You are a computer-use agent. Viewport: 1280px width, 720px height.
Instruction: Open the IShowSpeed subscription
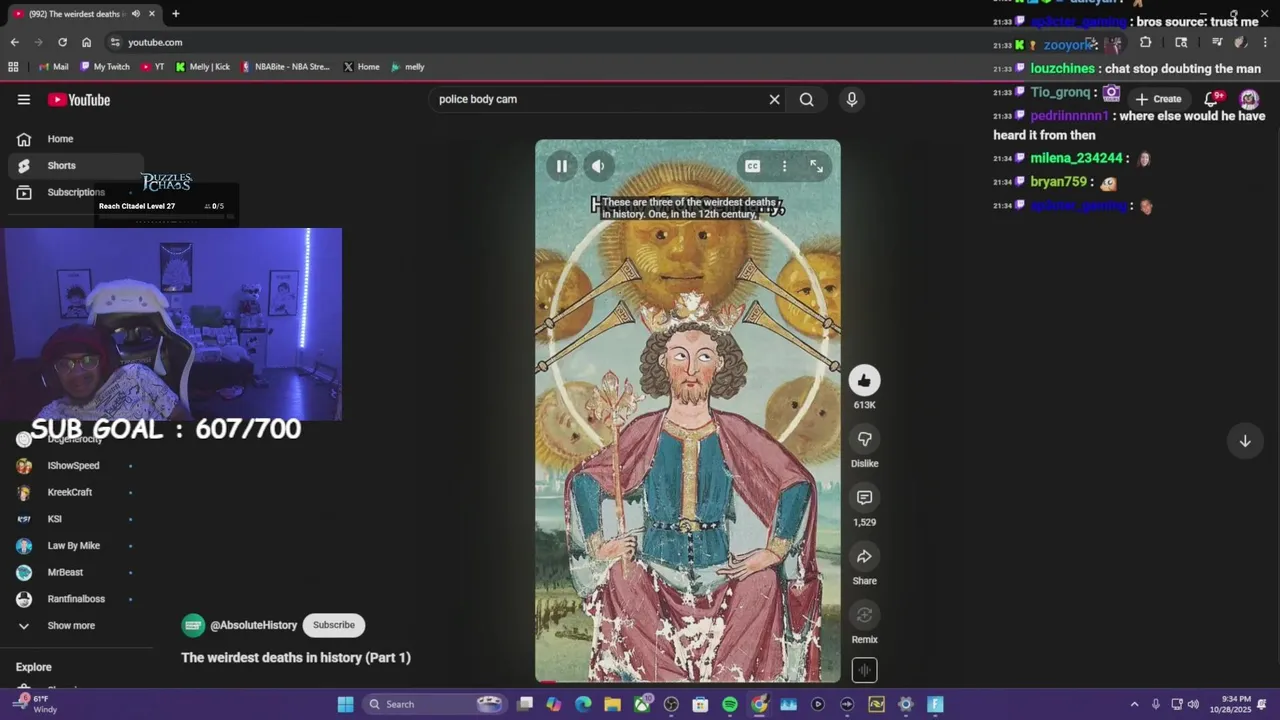[75, 466]
